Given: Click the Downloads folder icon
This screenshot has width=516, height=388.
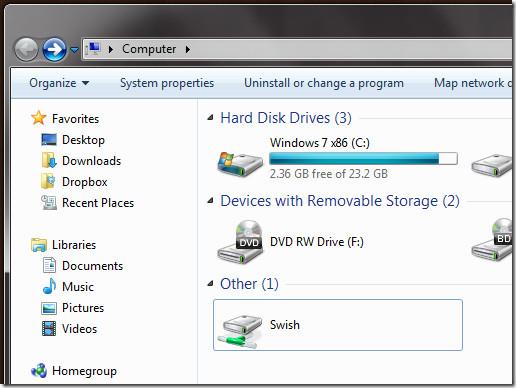Looking at the screenshot, I should pos(49,160).
